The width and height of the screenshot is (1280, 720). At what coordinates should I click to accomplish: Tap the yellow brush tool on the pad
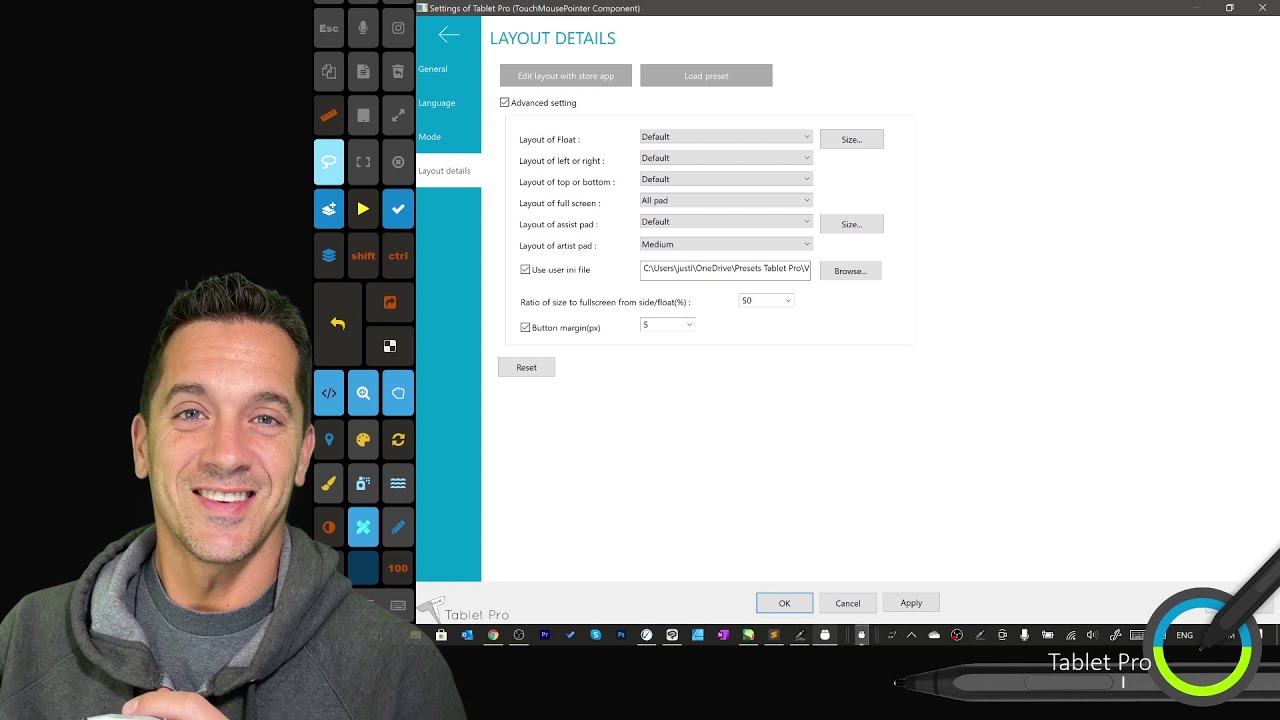pos(329,483)
